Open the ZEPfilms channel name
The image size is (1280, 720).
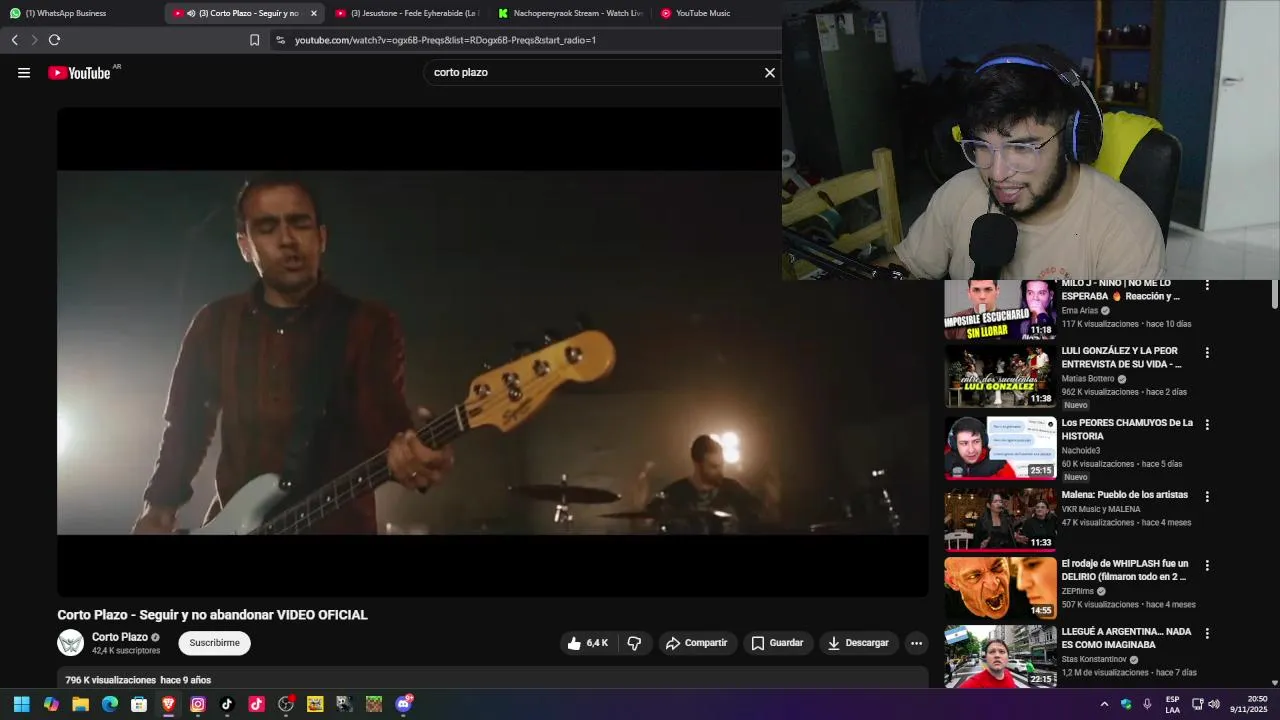click(x=1078, y=591)
